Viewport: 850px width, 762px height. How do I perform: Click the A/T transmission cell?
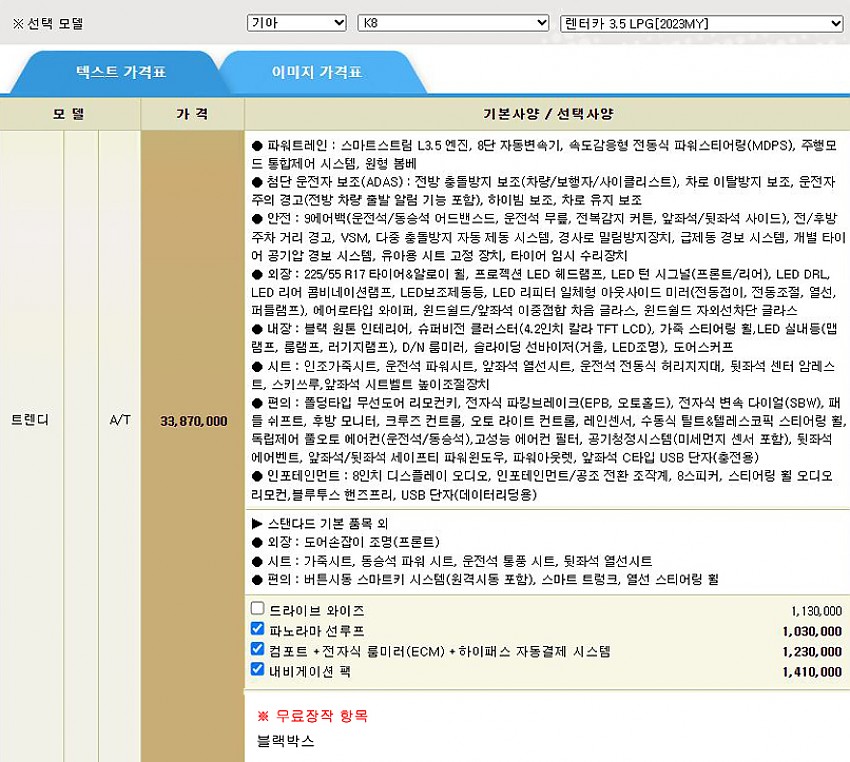(119, 420)
